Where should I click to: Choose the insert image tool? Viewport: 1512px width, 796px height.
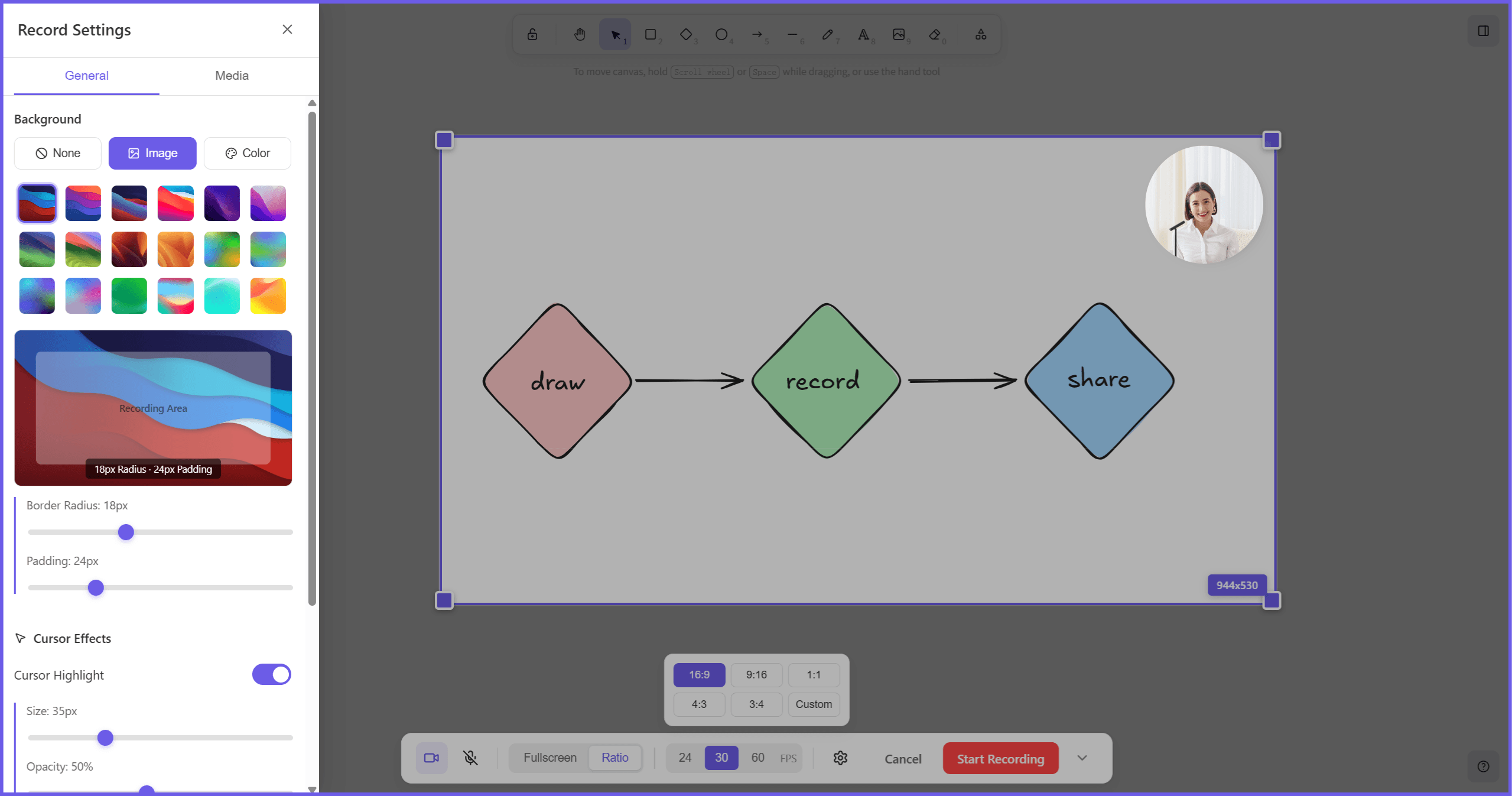click(899, 35)
